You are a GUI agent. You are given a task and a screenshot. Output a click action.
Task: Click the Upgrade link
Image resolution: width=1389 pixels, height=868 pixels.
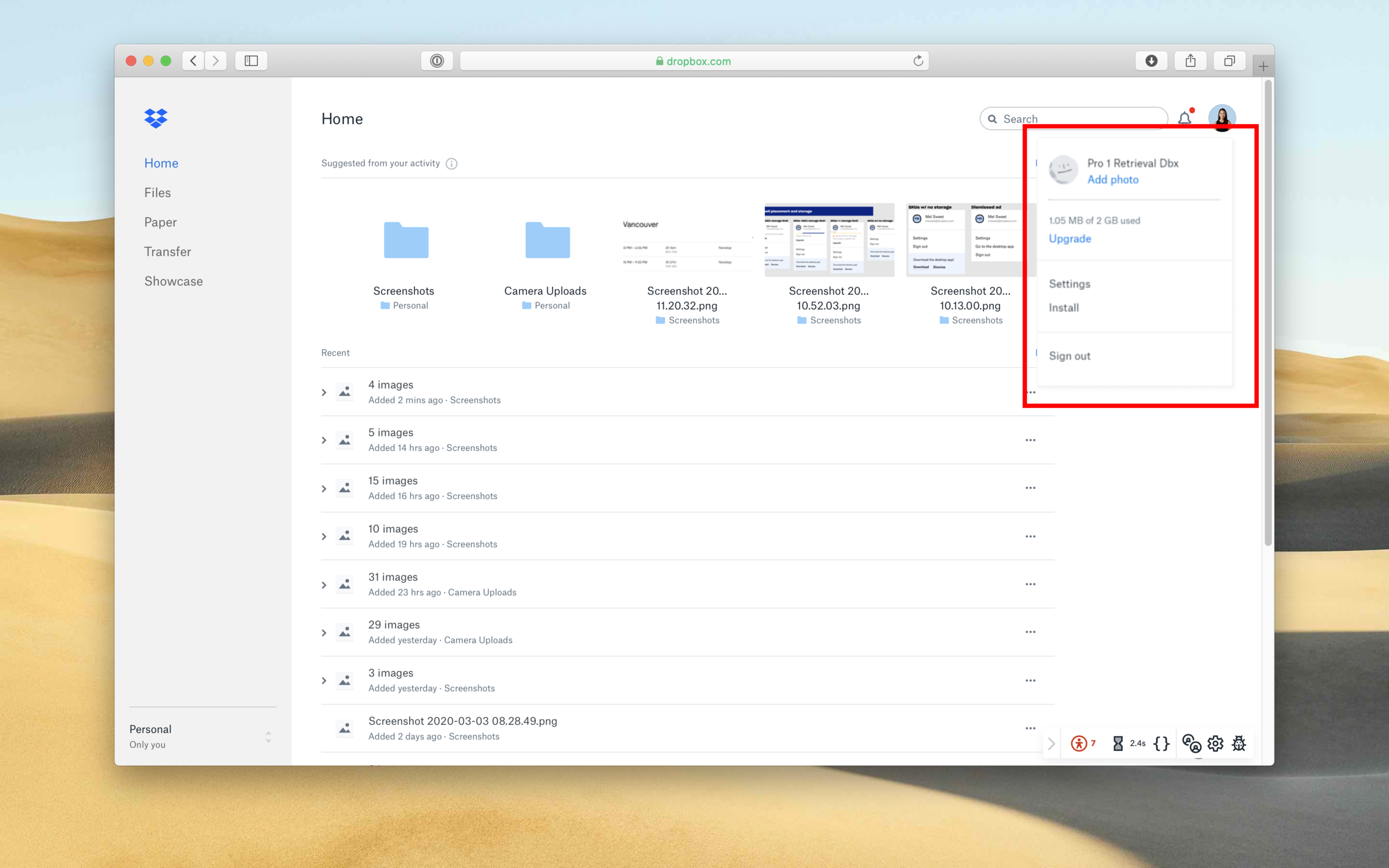pyautogui.click(x=1069, y=238)
